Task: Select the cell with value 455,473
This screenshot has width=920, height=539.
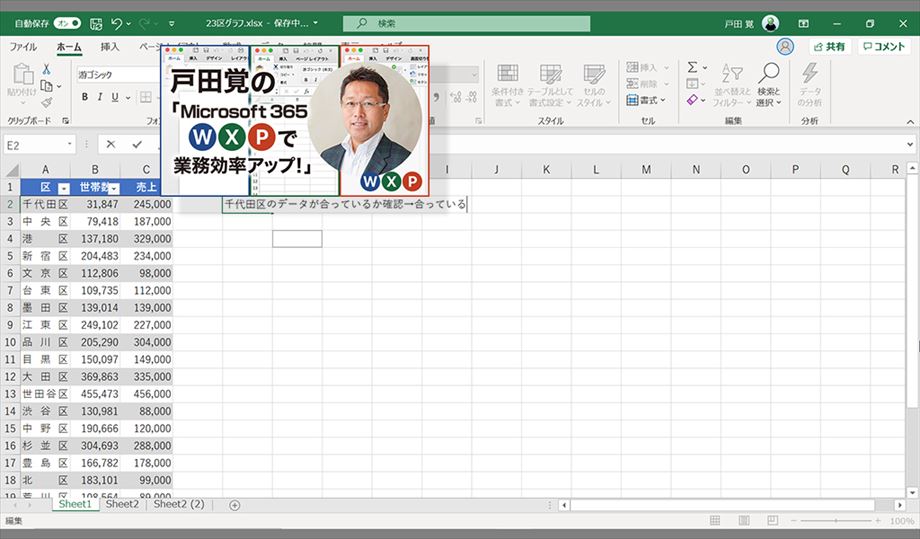Action: (x=95, y=394)
